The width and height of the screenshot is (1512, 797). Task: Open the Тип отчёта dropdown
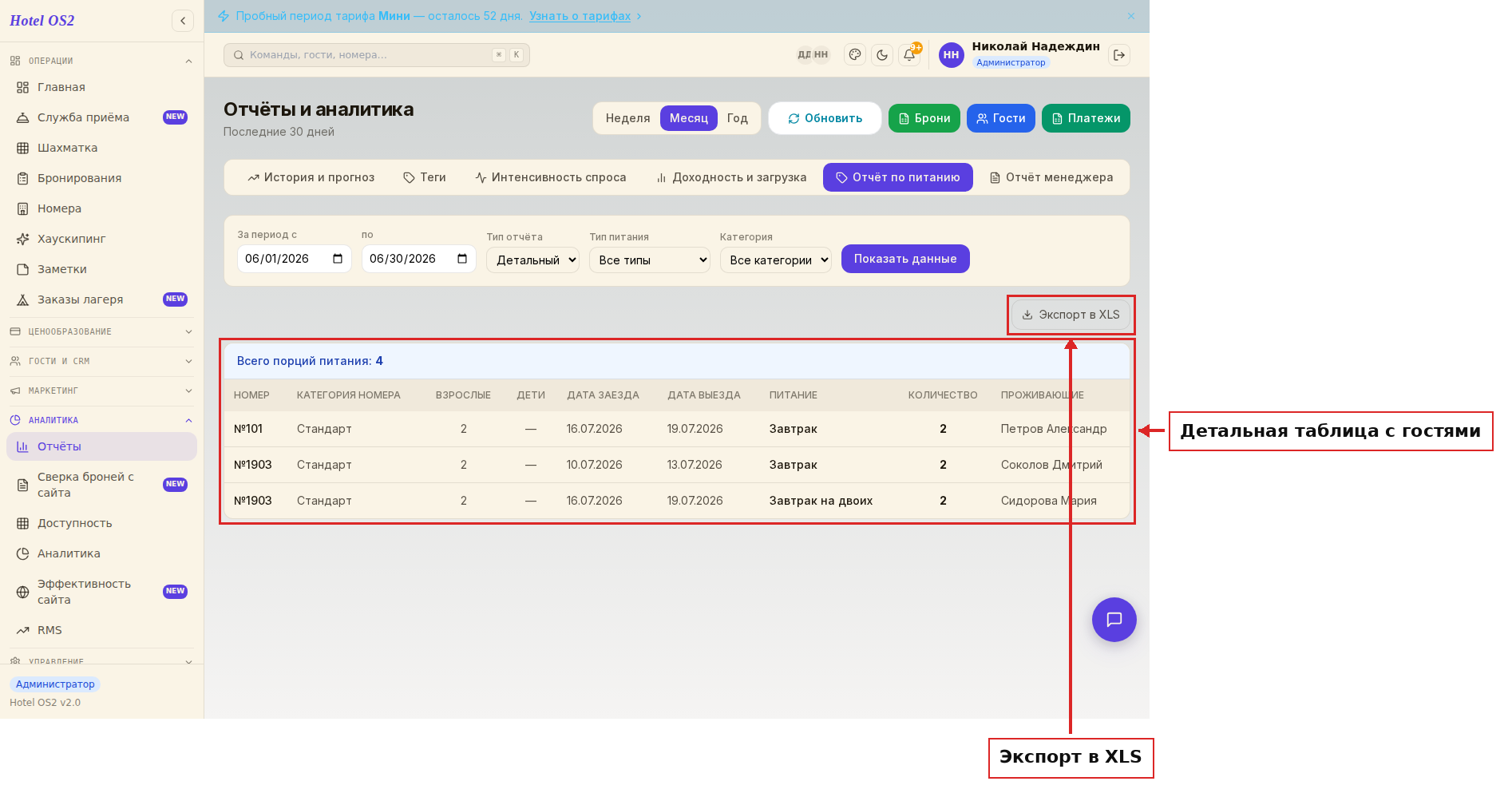click(x=532, y=260)
